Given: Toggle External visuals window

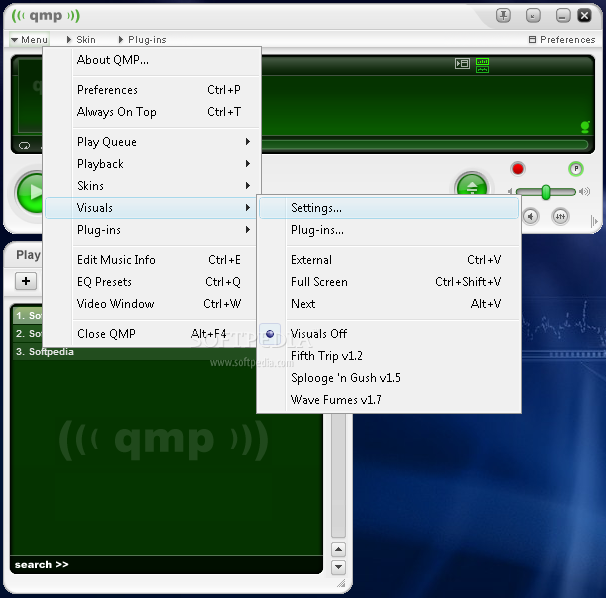Looking at the screenshot, I should click(x=389, y=260).
